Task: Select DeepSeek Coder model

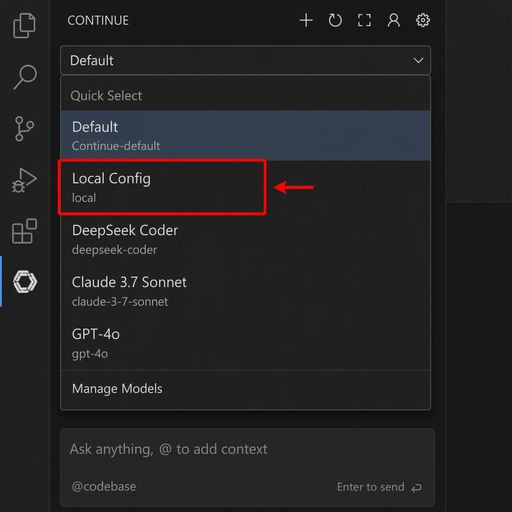Action: (245, 239)
